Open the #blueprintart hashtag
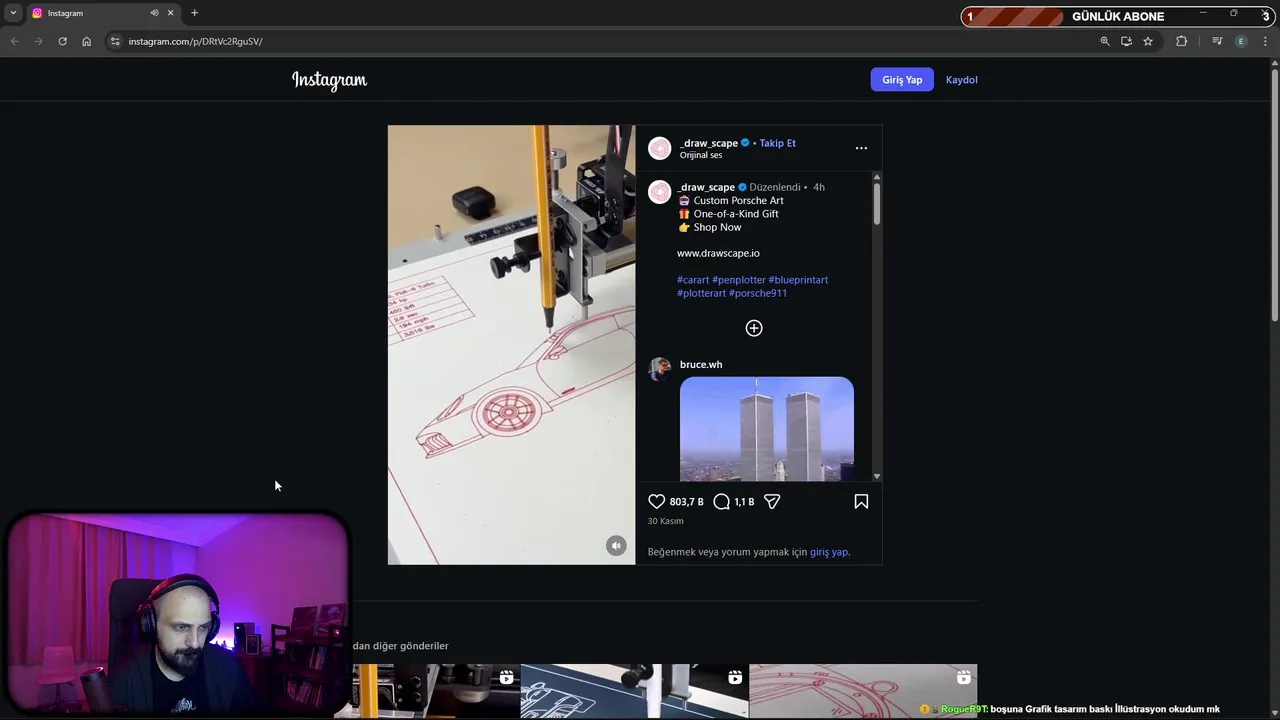Screen dimensions: 1280x720 pos(798,280)
